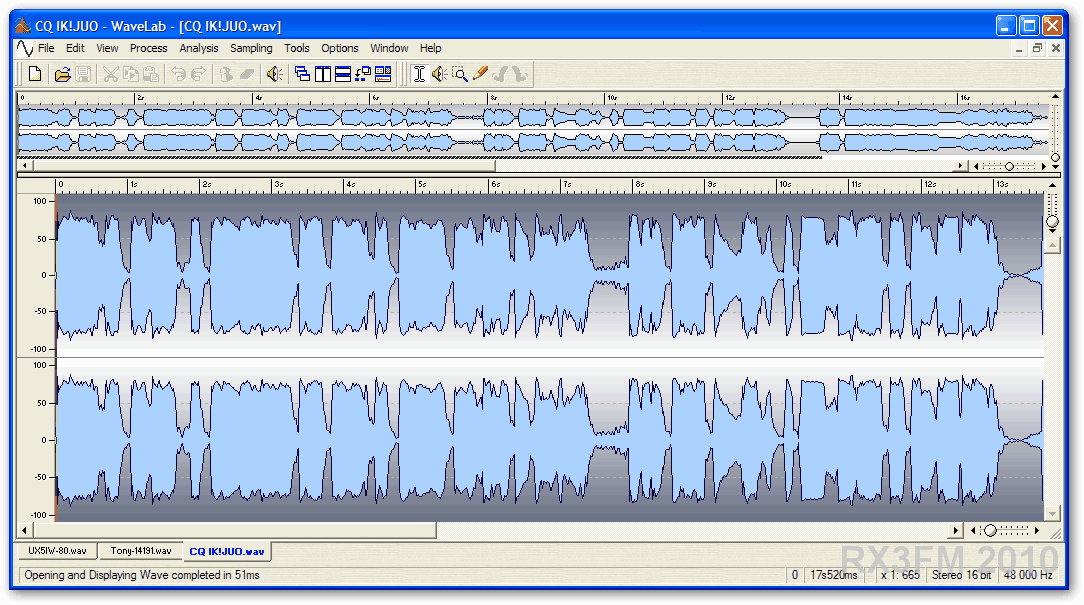Screen dimensions: 1084x605
Task: Click the greyed Save disk icon
Action: click(x=83, y=74)
